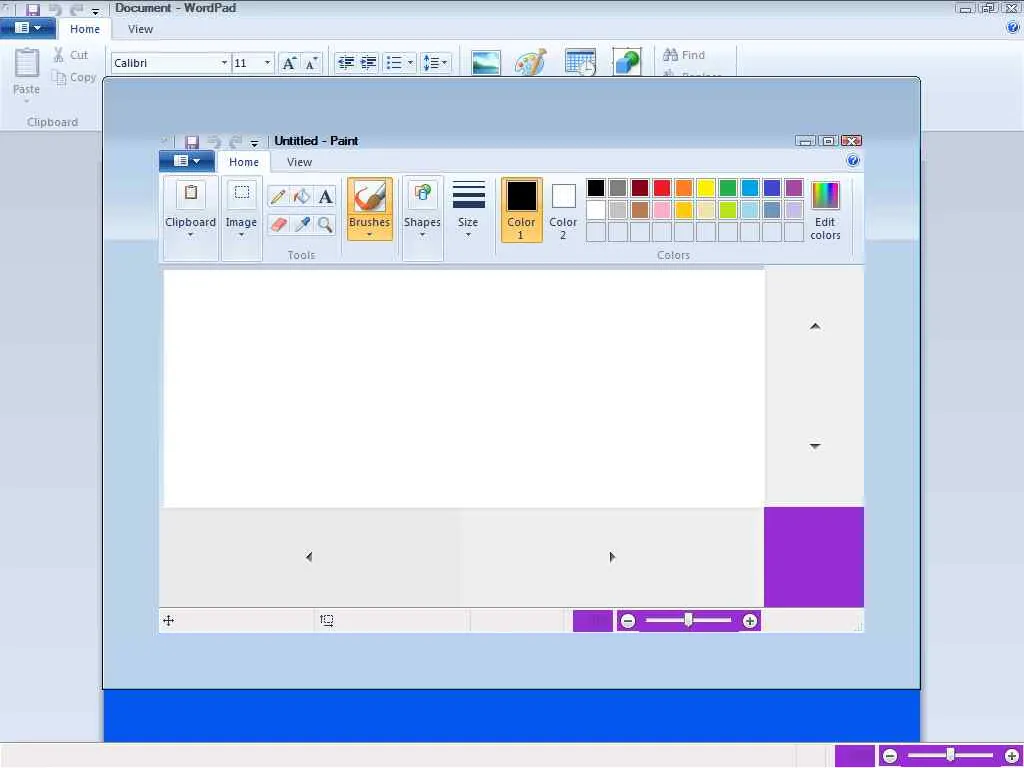
Task: Pick the green color swatch
Action: coord(728,188)
